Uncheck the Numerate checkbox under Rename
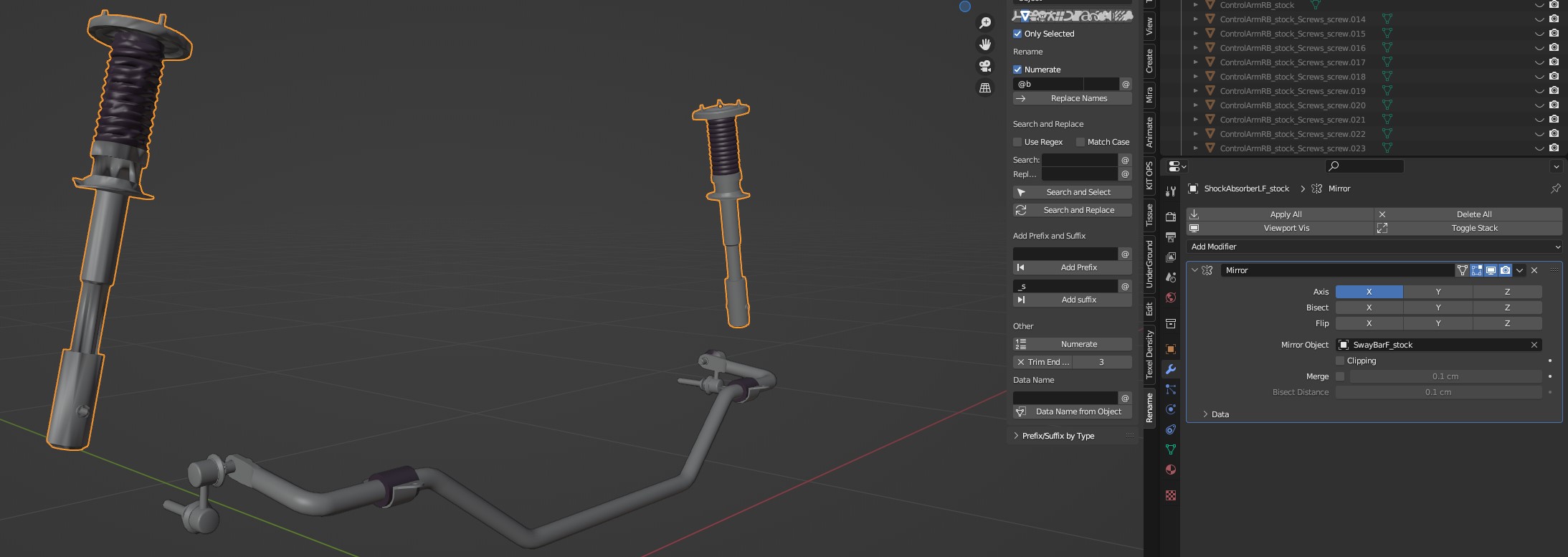The height and width of the screenshot is (557, 1568). [x=1017, y=70]
